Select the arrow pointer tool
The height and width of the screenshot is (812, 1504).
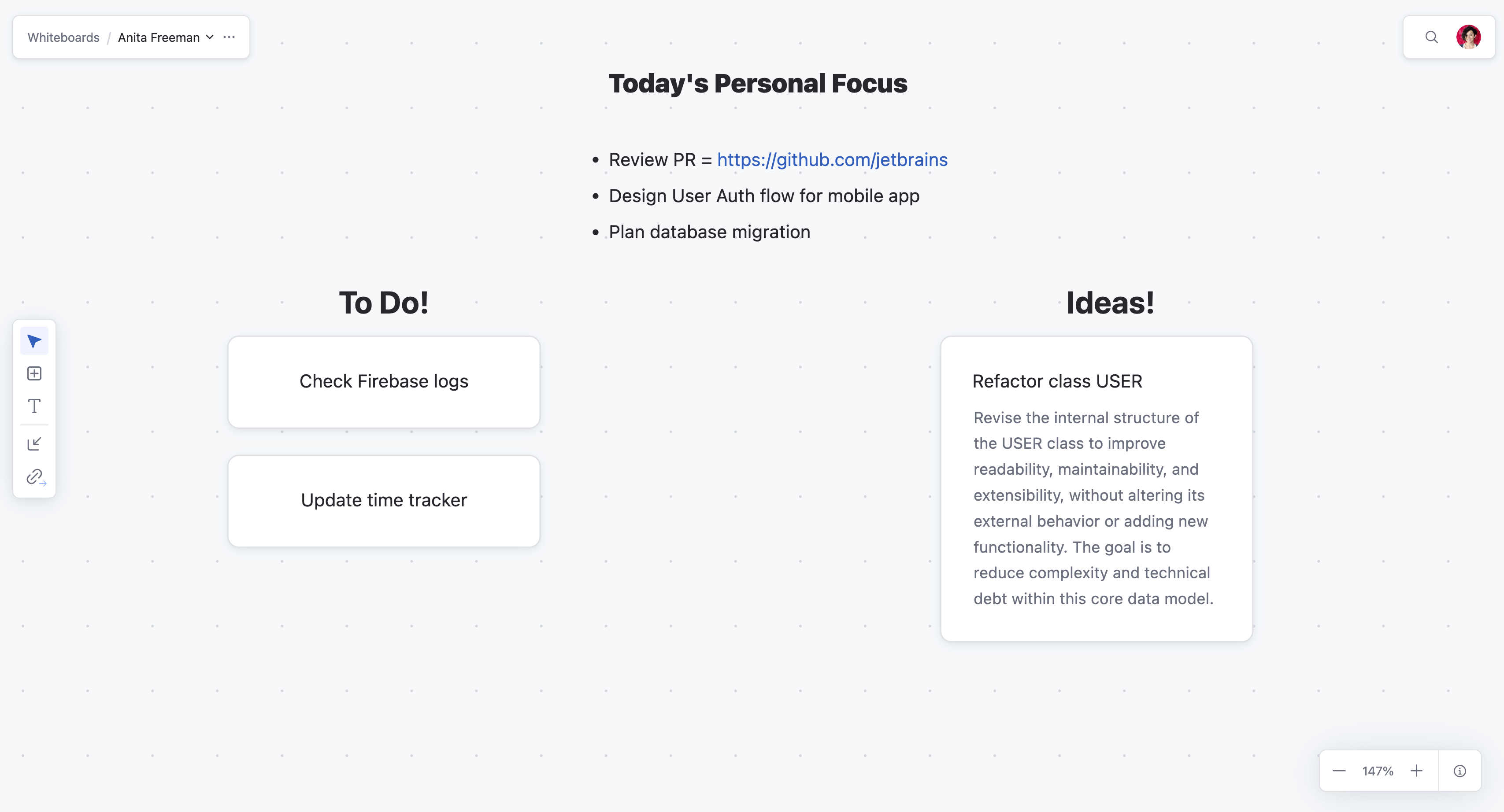pyautogui.click(x=34, y=341)
